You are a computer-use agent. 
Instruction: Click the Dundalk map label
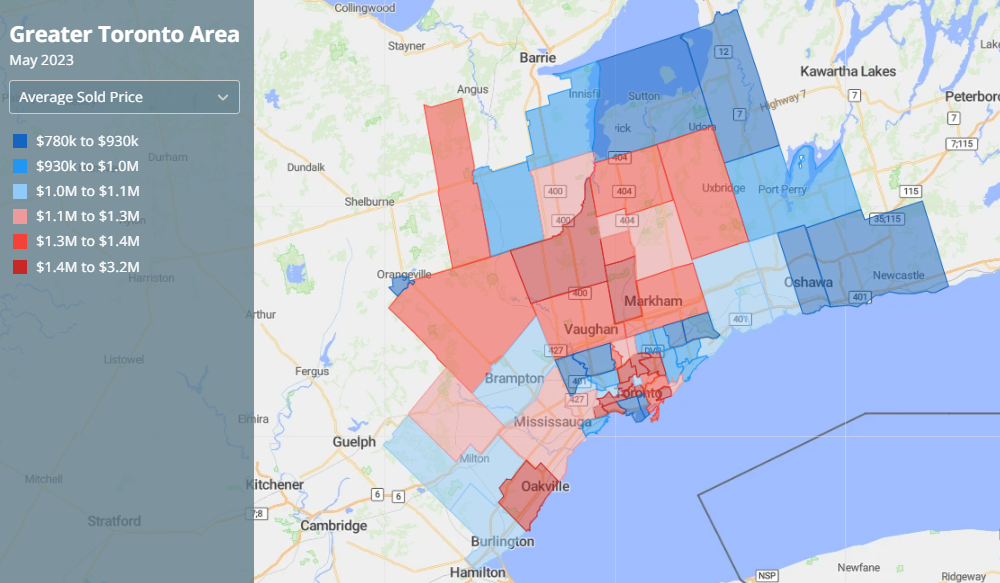point(306,167)
